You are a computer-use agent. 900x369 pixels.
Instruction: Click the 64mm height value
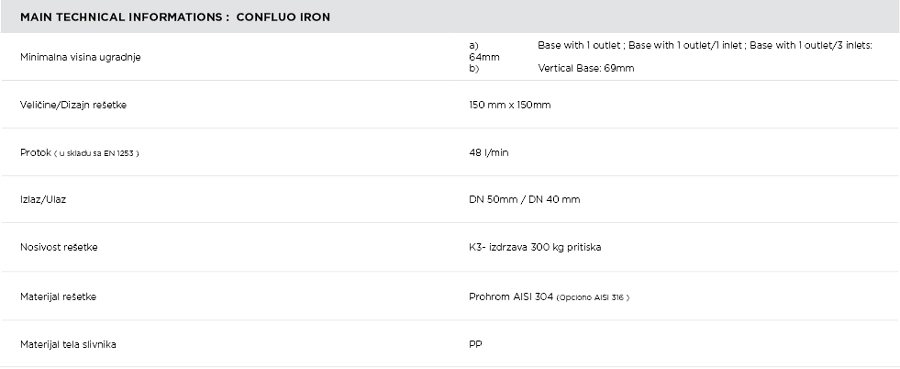tap(484, 57)
